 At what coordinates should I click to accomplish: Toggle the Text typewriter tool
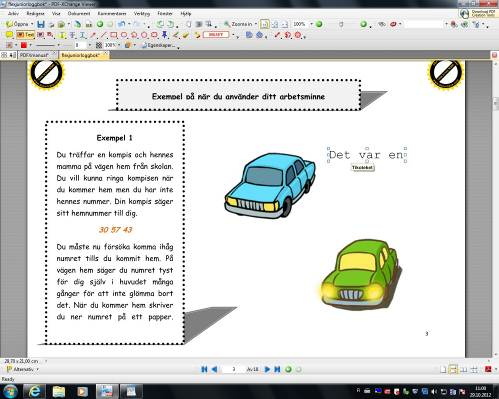25,35
